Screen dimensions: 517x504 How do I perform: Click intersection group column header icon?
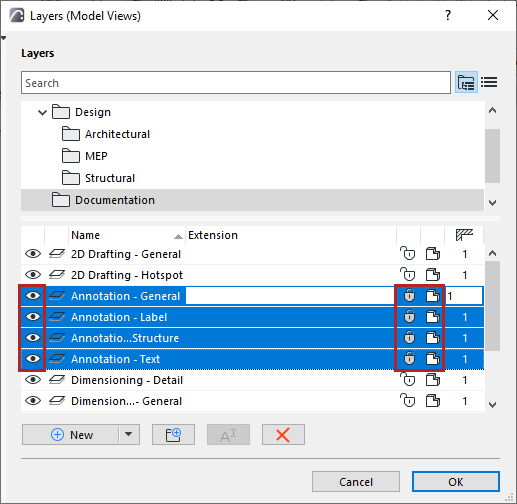pyautogui.click(x=464, y=235)
